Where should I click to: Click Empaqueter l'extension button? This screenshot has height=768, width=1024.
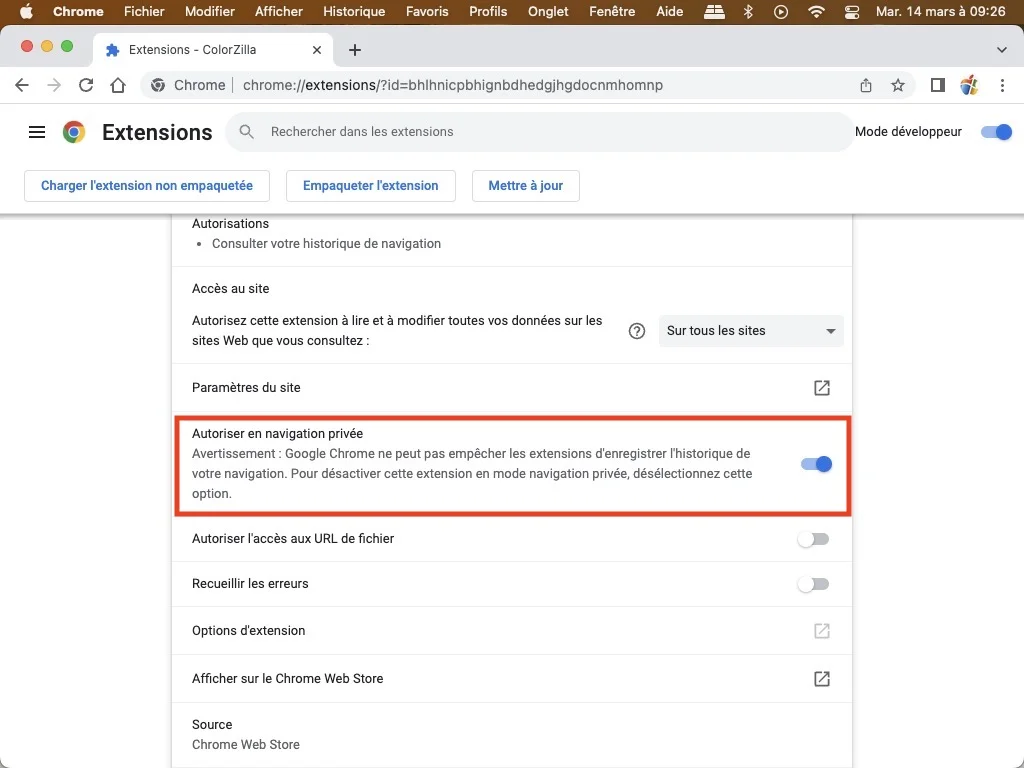(x=370, y=185)
